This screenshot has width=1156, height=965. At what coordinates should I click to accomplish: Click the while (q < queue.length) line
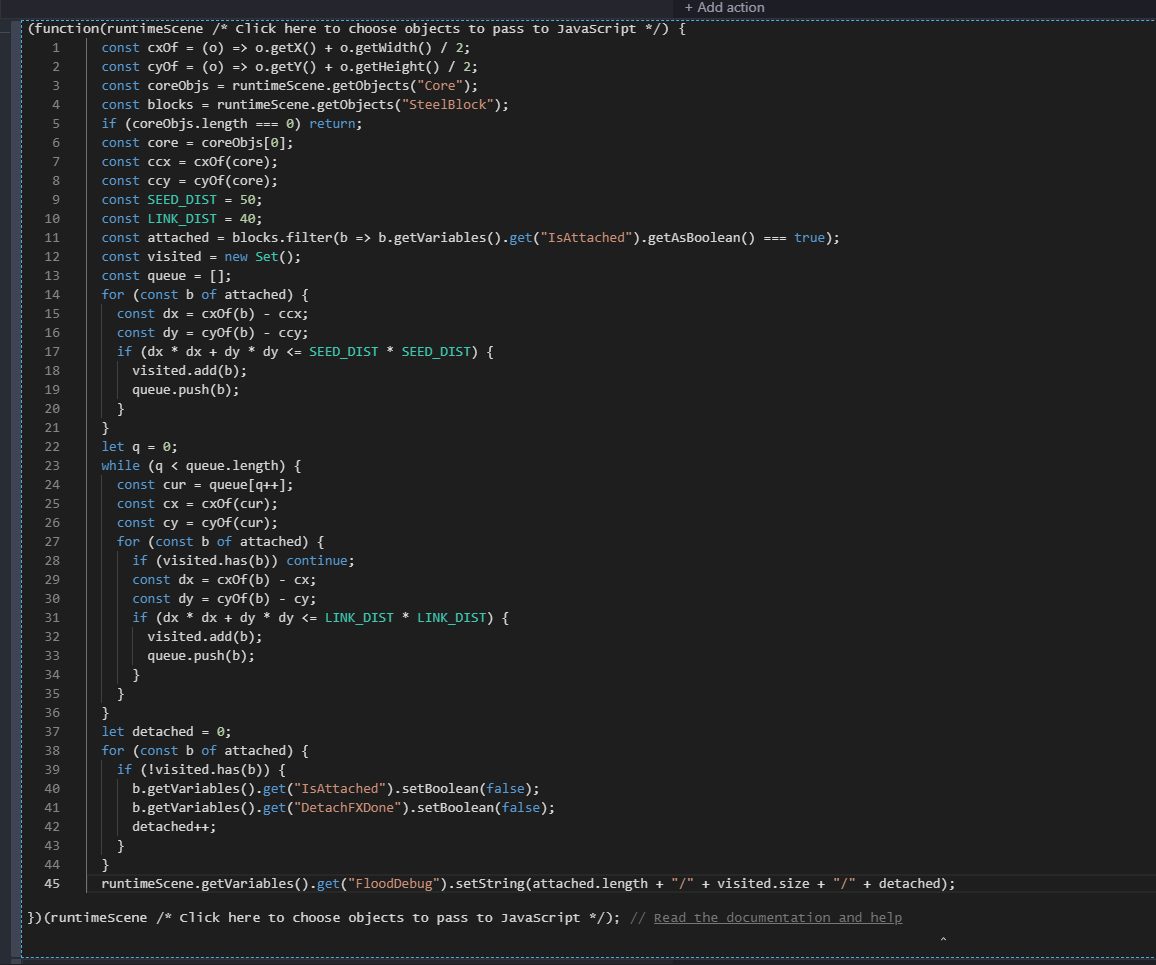point(201,466)
